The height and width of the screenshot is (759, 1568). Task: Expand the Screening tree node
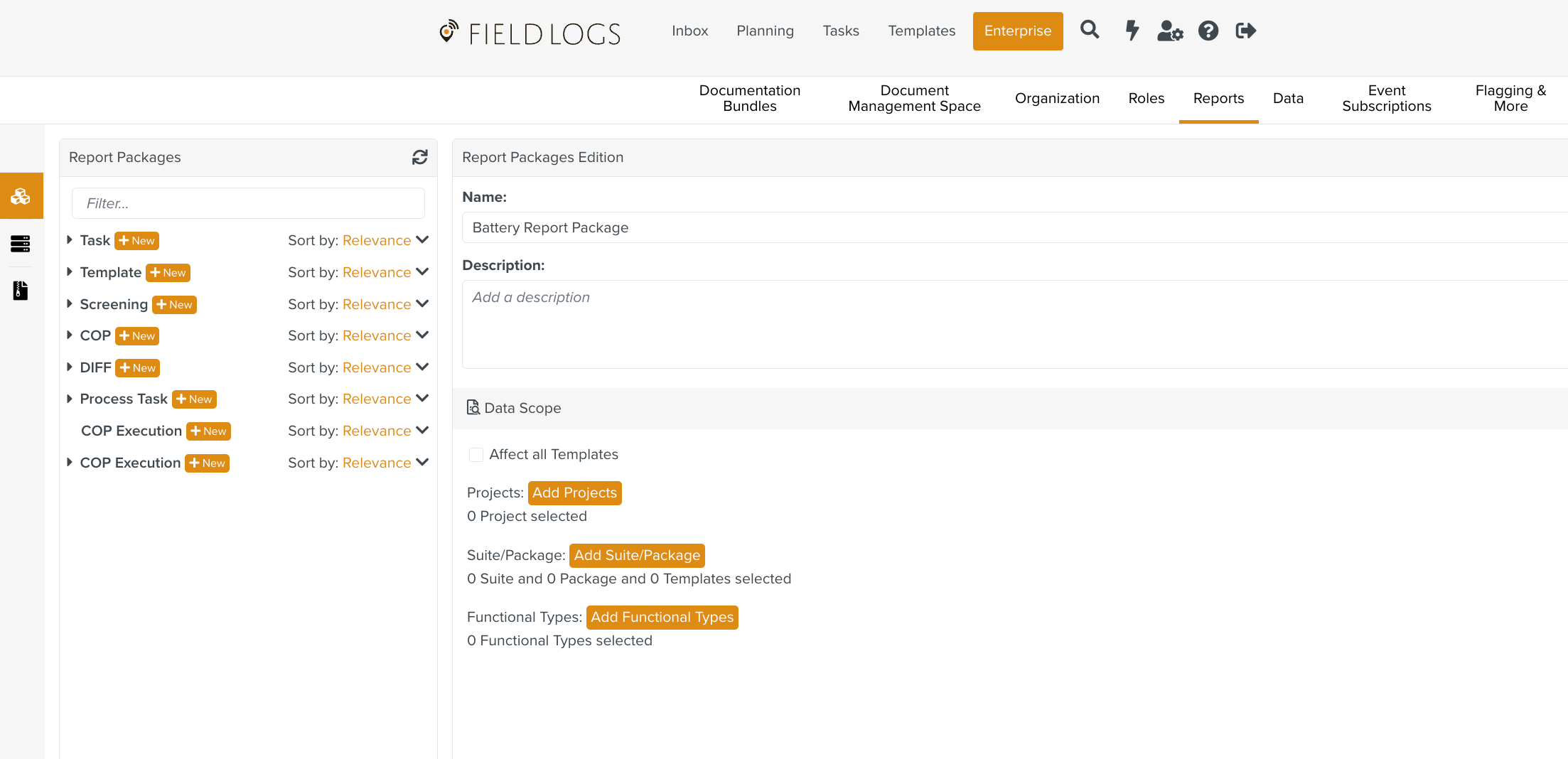pos(70,304)
